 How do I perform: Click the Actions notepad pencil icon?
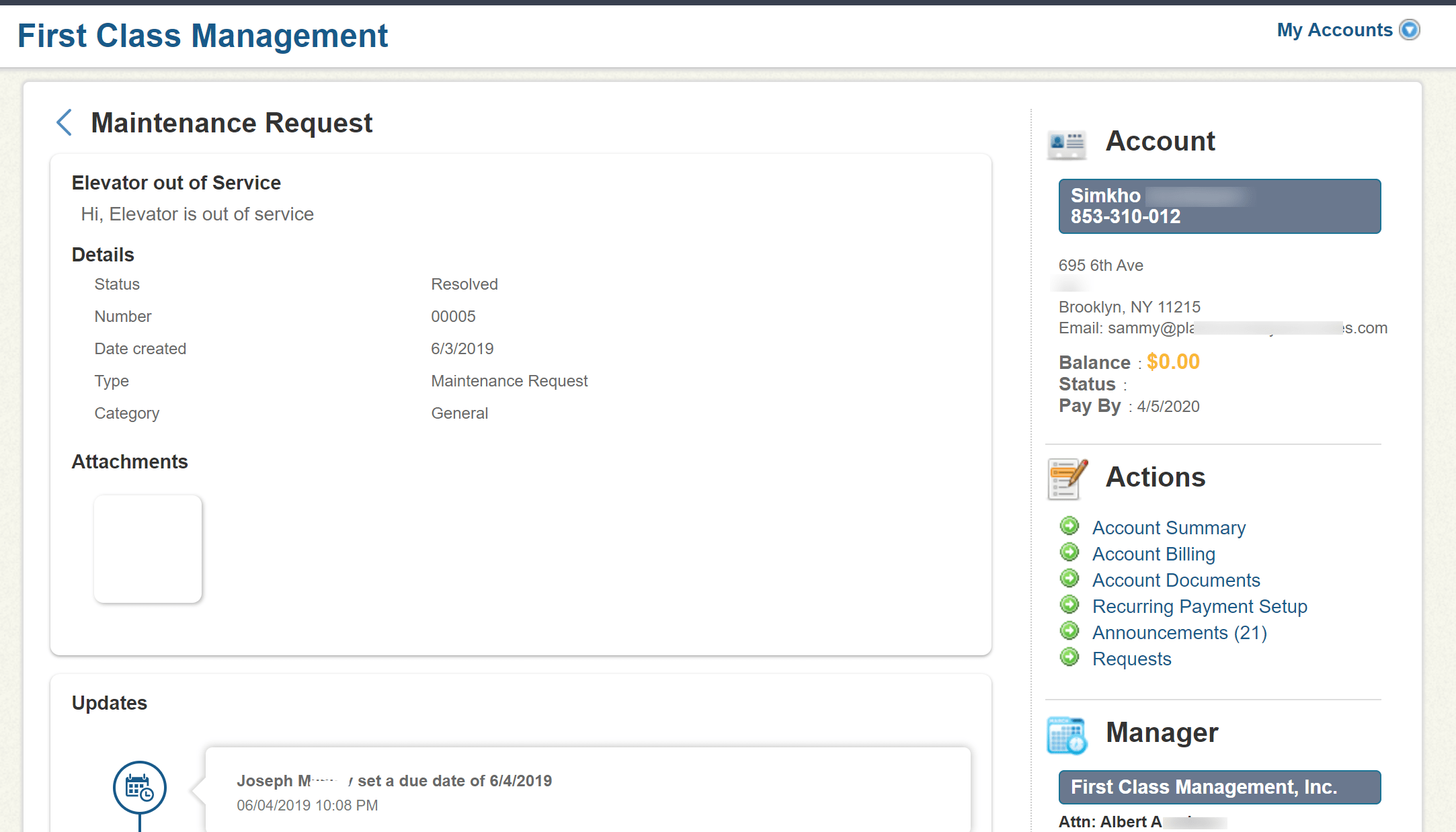pos(1067,479)
